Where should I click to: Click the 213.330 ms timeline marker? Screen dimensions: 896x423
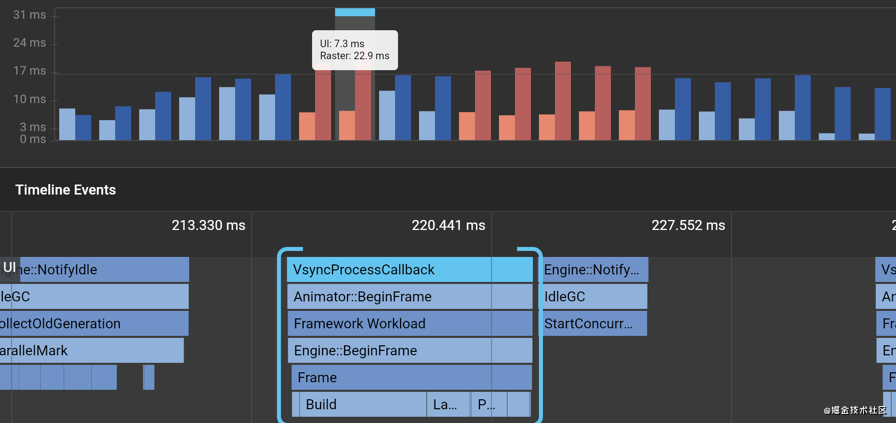coord(208,226)
